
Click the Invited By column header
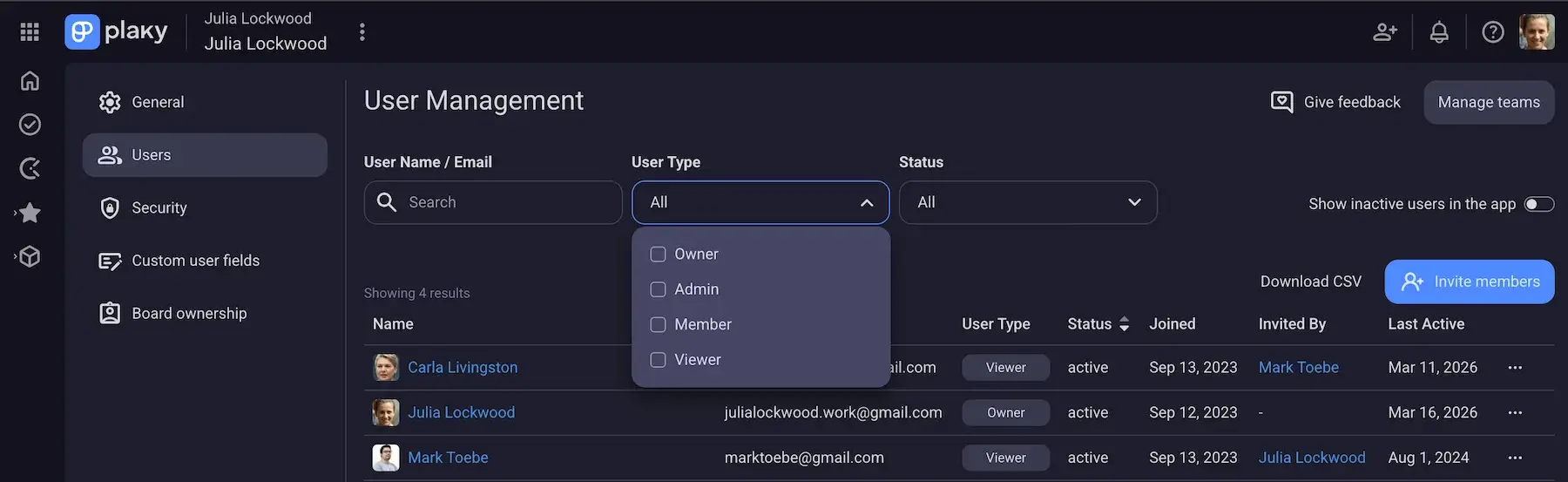pos(1292,324)
